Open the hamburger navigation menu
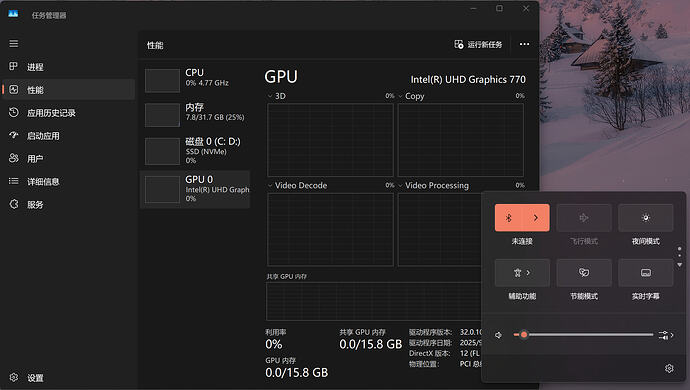The width and height of the screenshot is (690, 390). (14, 44)
